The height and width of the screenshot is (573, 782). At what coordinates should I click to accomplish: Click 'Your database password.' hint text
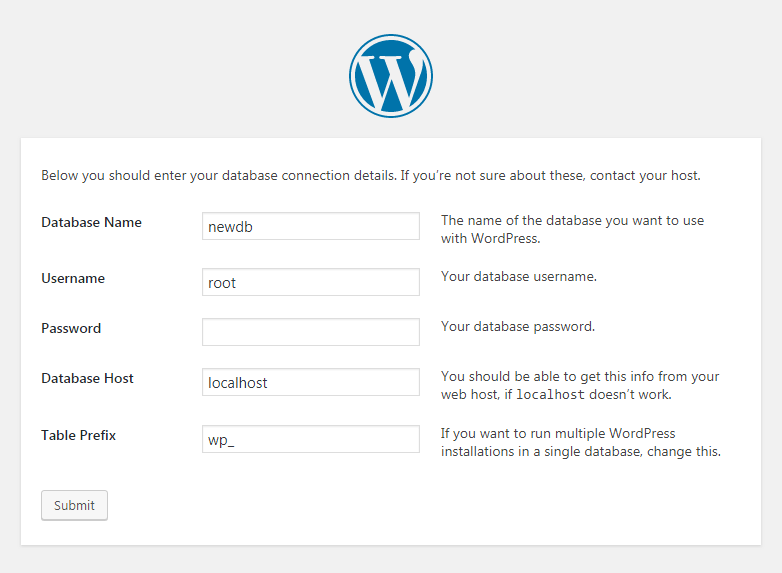coord(518,326)
